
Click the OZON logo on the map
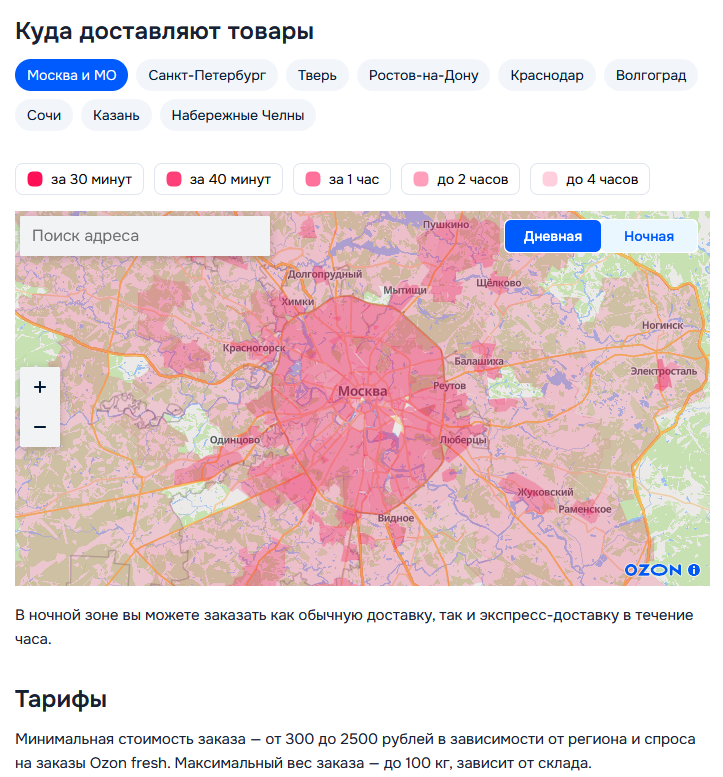point(653,570)
